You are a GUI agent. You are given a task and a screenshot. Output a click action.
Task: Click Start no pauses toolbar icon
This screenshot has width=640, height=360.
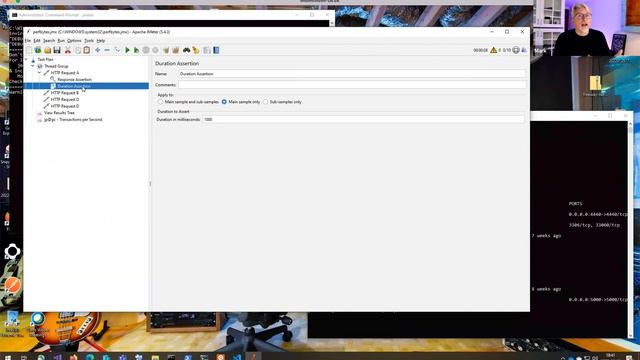tap(137, 50)
